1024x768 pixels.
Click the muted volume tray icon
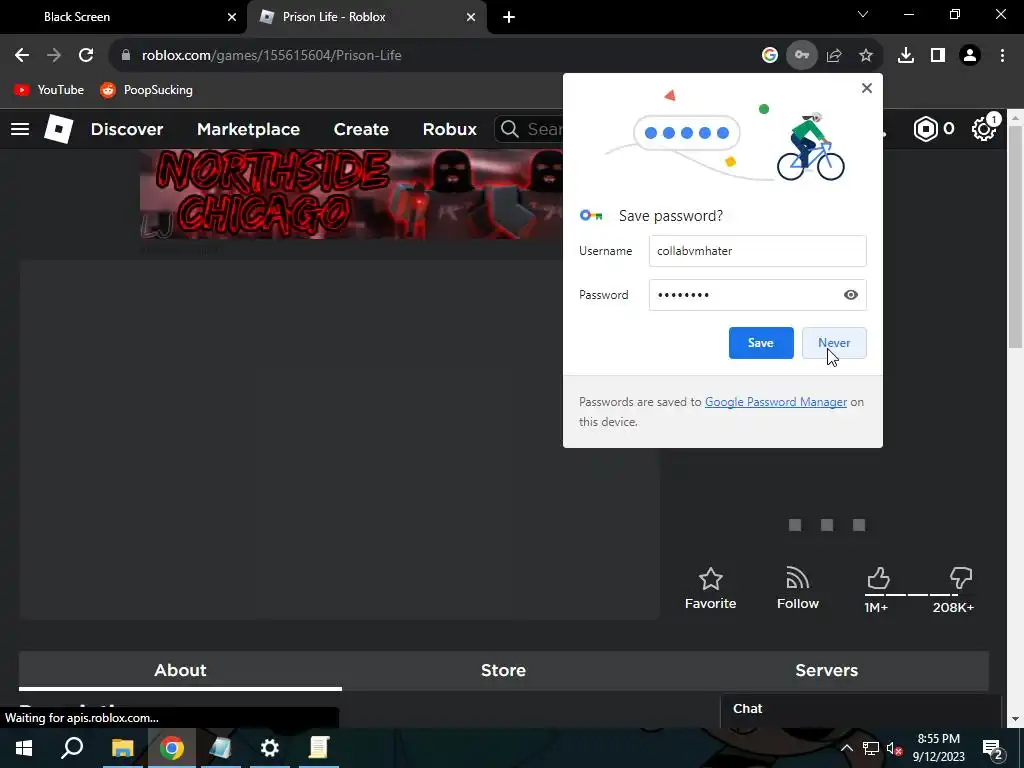click(x=895, y=748)
